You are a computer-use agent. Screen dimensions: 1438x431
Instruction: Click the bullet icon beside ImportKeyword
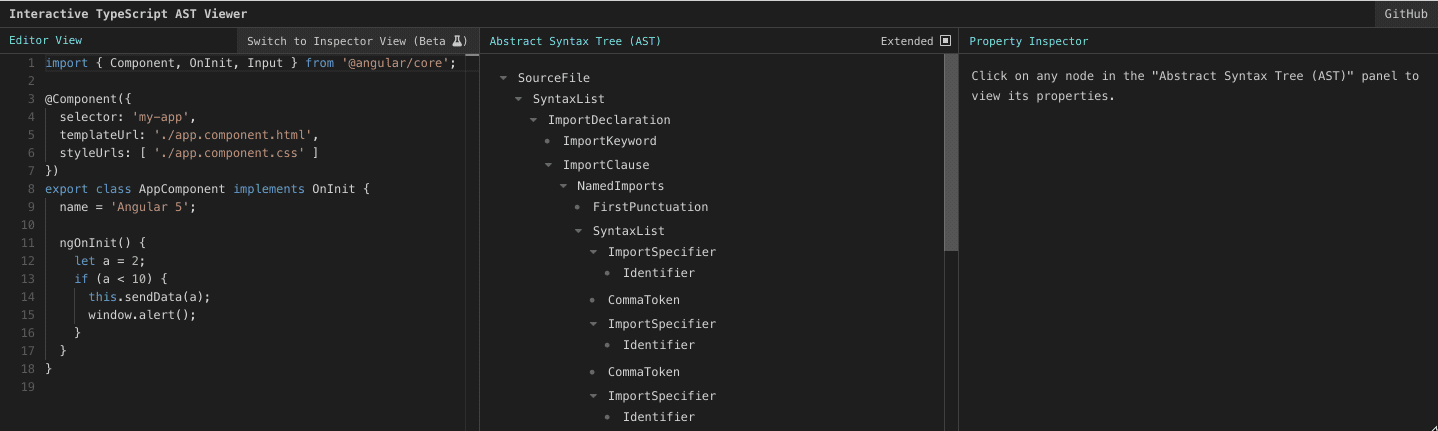[x=548, y=141]
